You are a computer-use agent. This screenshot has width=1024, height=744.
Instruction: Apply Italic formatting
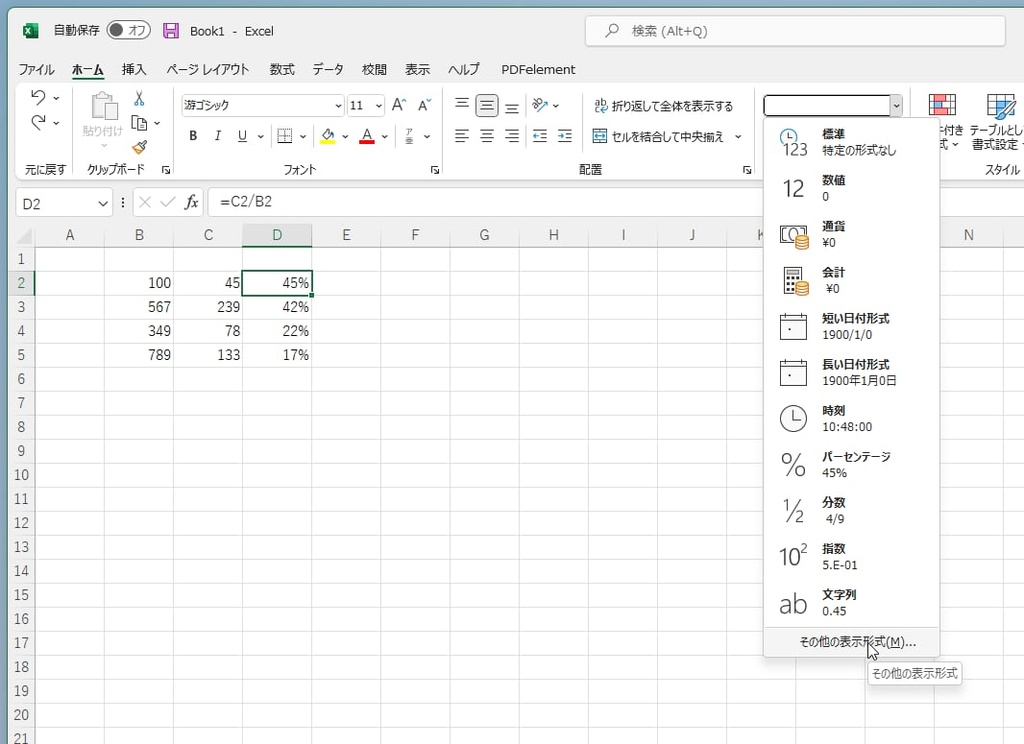pos(217,136)
